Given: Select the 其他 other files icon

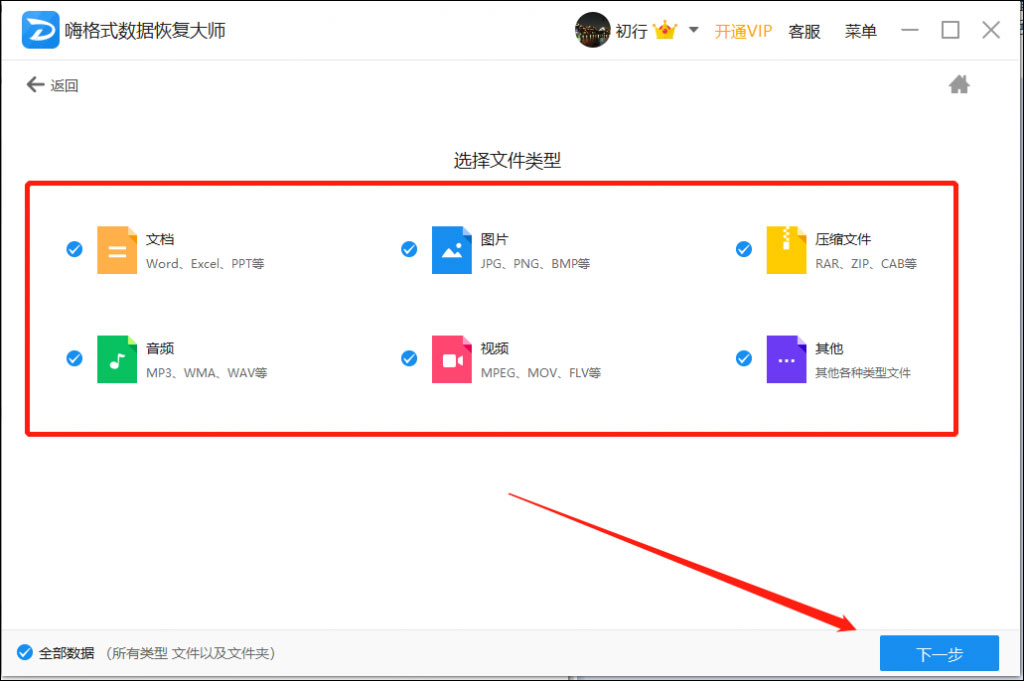Looking at the screenshot, I should (x=787, y=361).
